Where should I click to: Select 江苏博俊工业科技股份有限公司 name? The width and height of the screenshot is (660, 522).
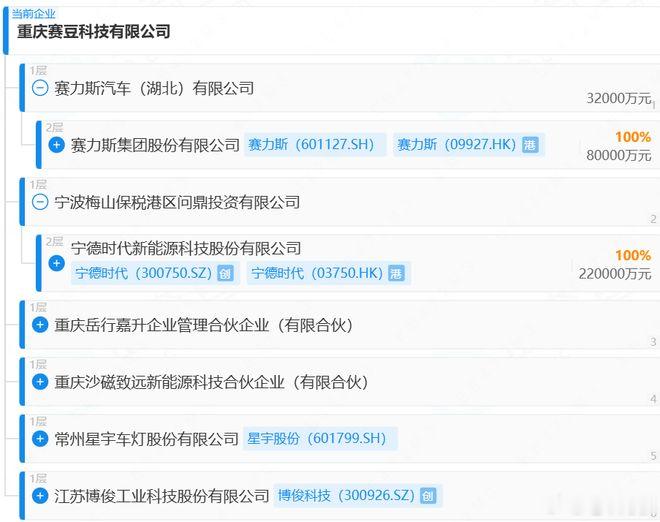coord(162,496)
